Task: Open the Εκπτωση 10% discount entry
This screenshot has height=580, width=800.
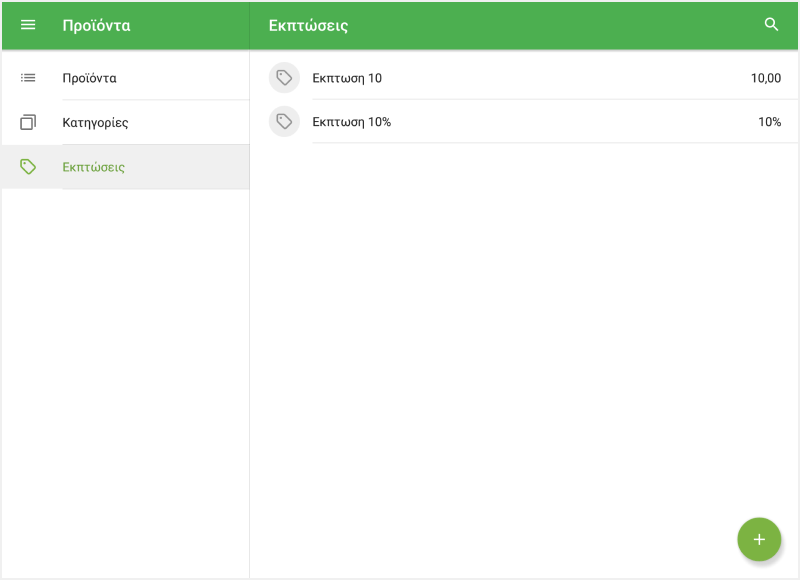Action: tap(351, 122)
